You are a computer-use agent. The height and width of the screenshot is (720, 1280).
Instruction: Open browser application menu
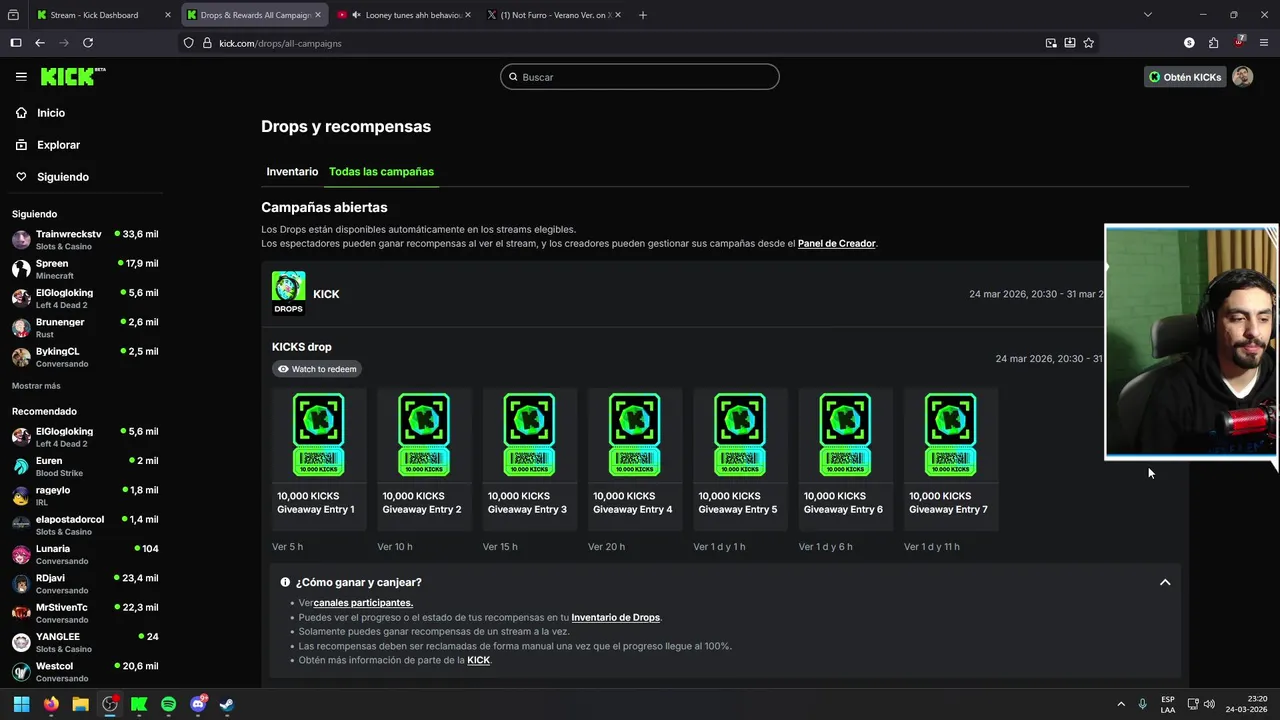[1264, 43]
